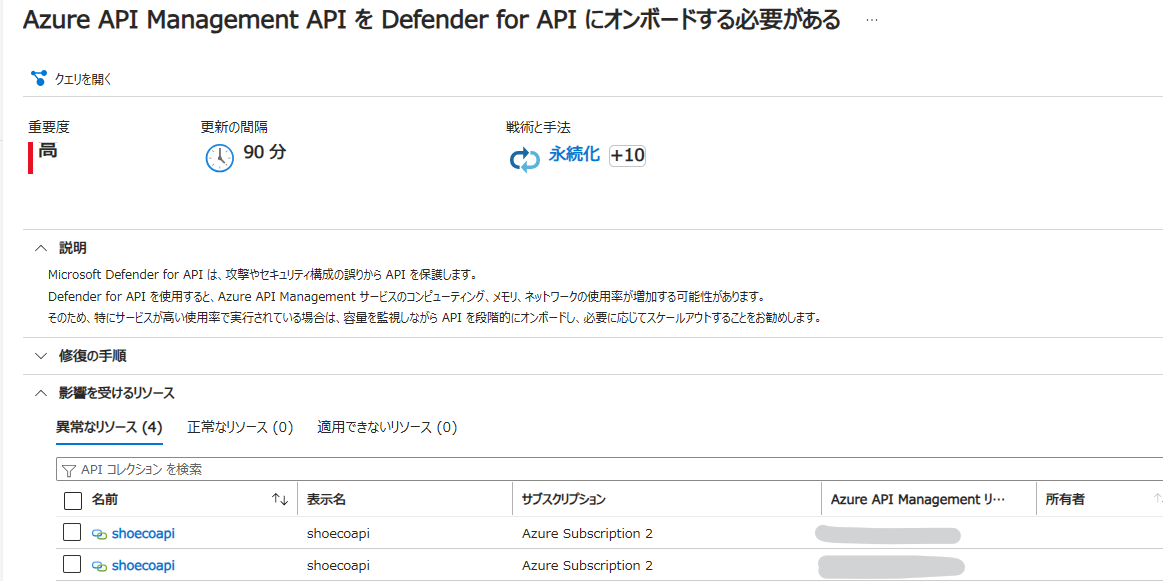Screen dimensions: 1163x581
Task: Click the first row's Azure Subscription 2 cell
Action: pyautogui.click(x=587, y=534)
